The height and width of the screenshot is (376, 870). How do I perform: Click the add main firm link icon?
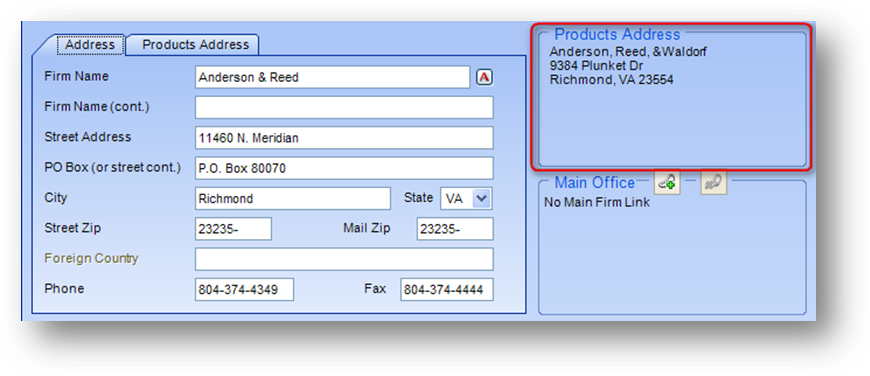pyautogui.click(x=667, y=182)
